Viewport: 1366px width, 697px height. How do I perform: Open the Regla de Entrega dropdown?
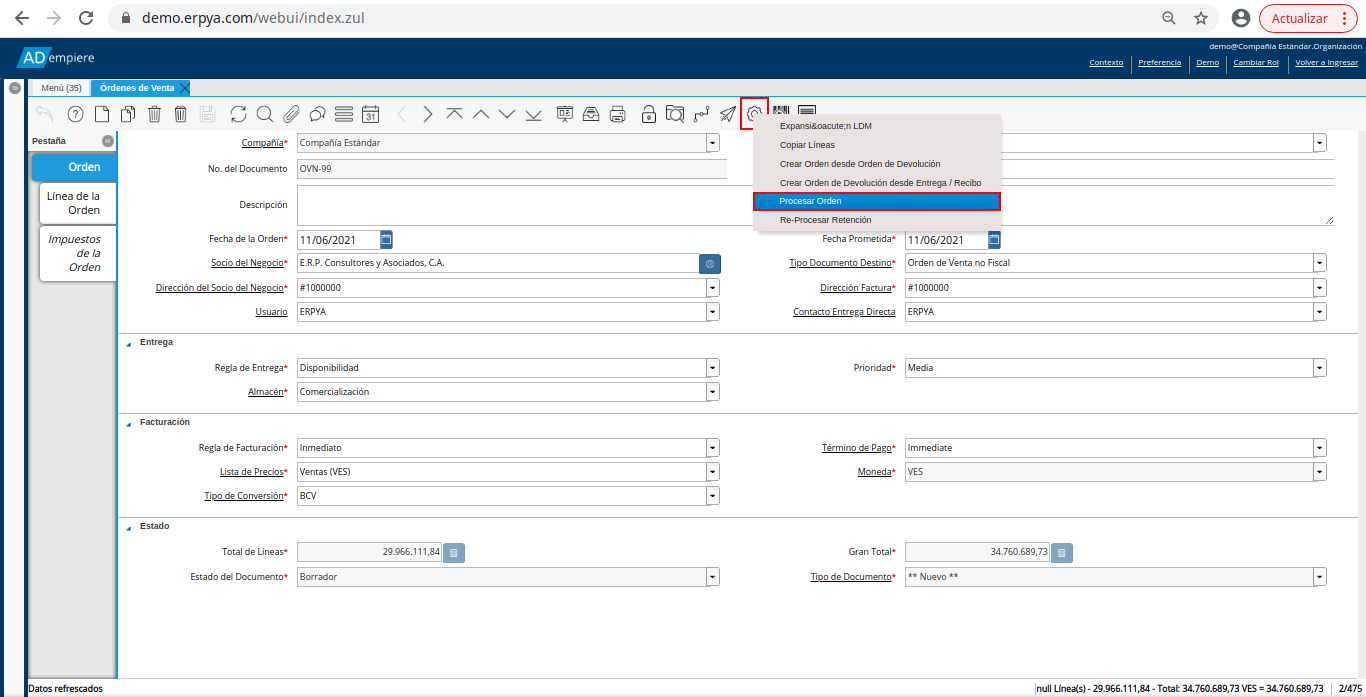click(x=712, y=368)
